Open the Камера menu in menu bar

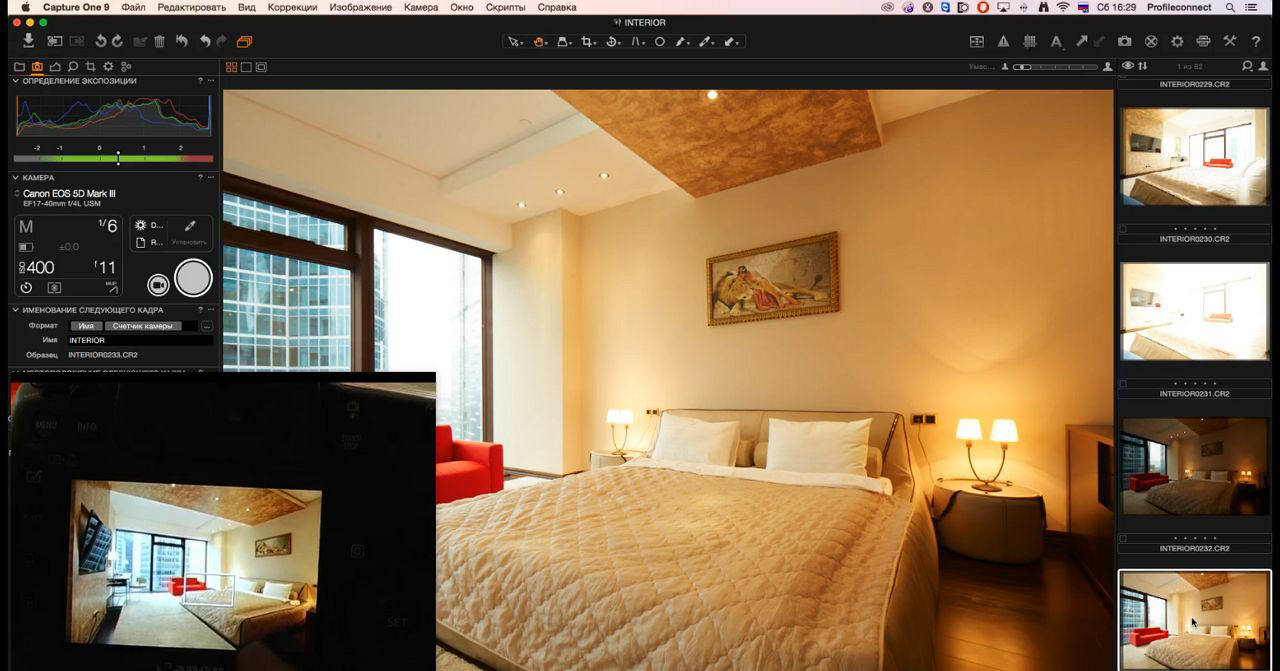[421, 7]
